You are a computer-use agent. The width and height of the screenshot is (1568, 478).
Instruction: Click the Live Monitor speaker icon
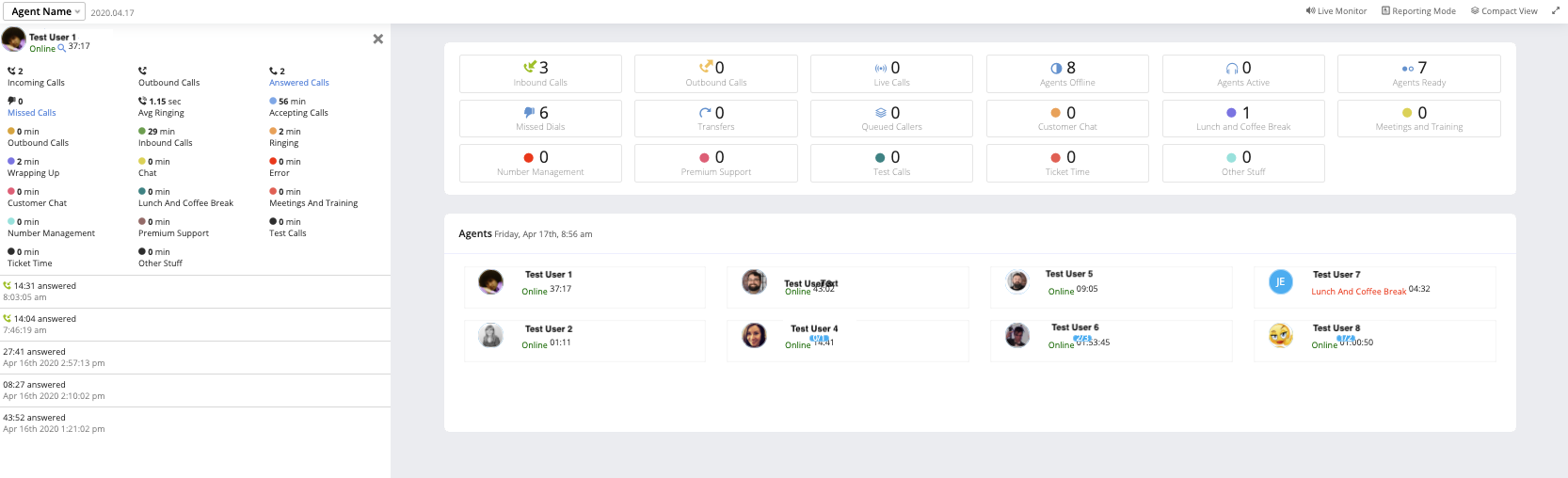(1310, 11)
